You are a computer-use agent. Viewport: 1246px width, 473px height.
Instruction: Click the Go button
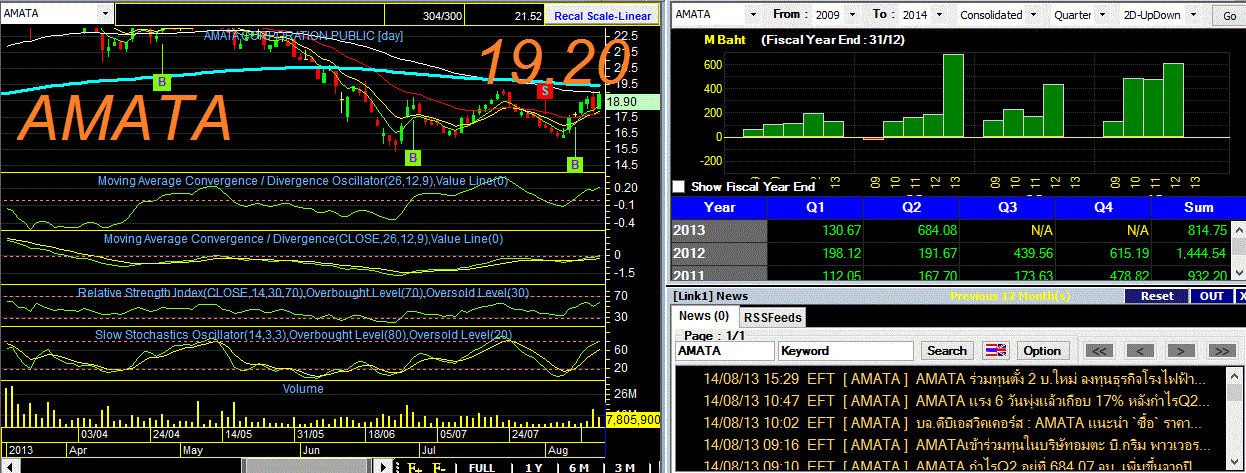1229,16
